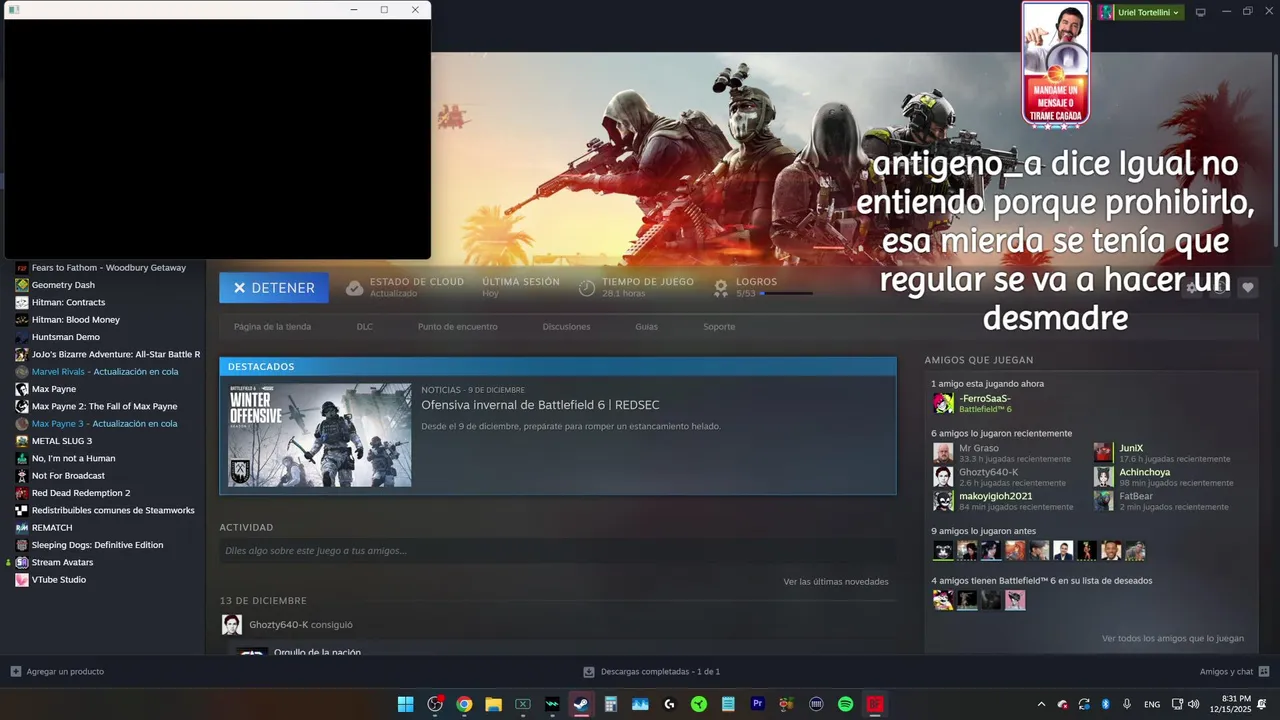Select Max Payne 3 in library list
1280x720 pixels.
click(x=103, y=424)
